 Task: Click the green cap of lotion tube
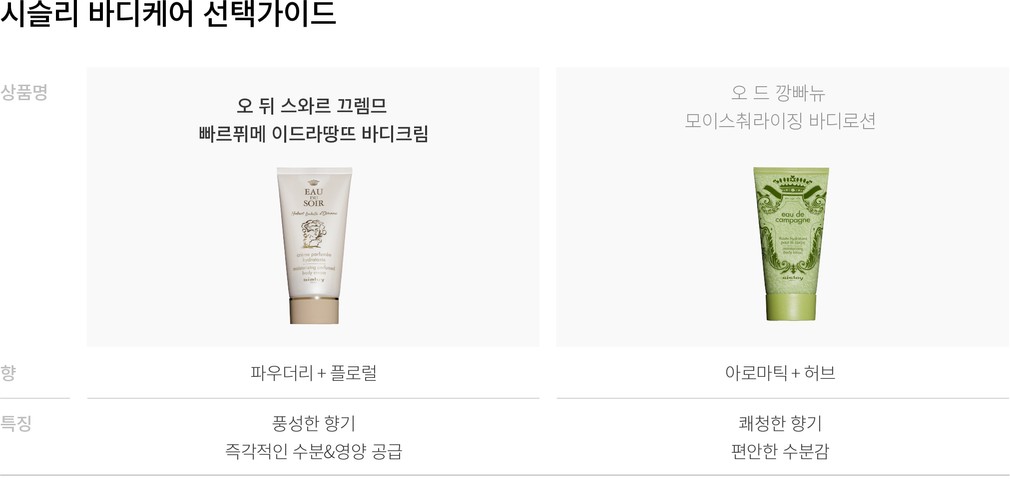[x=791, y=307]
